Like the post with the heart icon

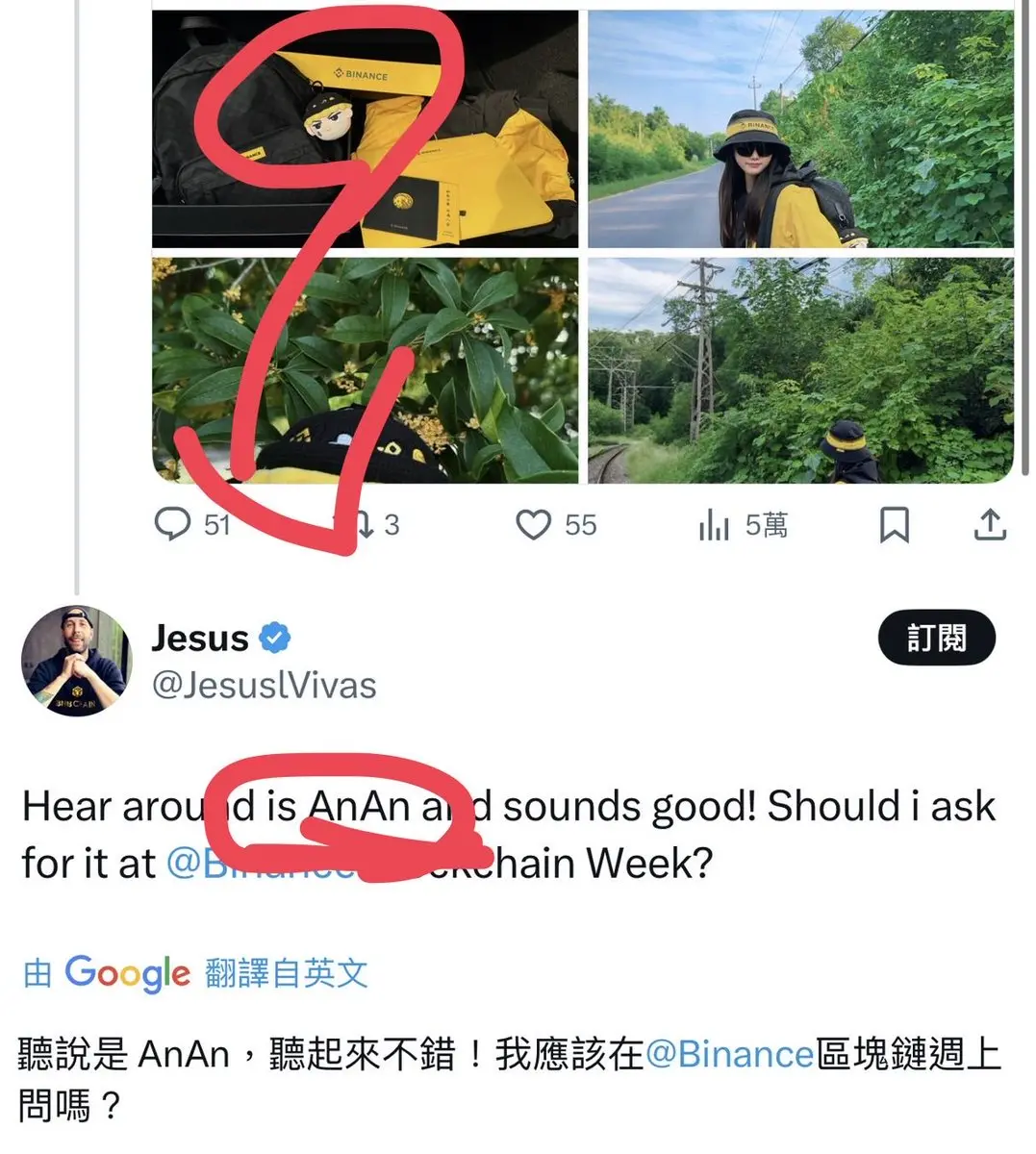point(533,525)
